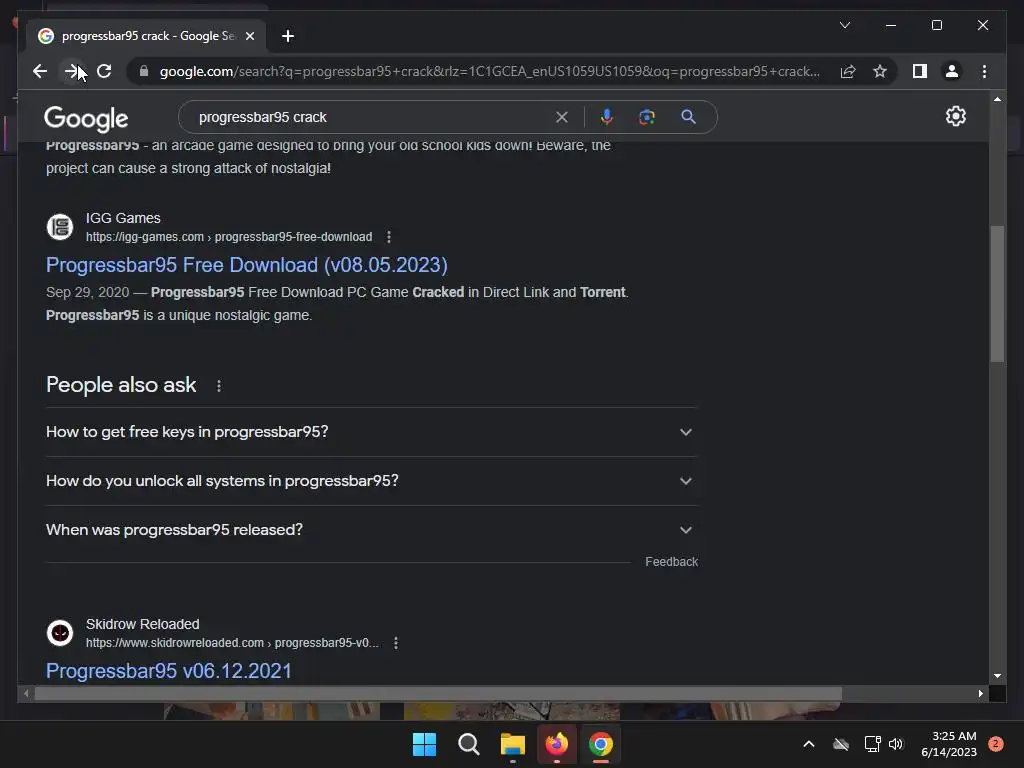
Task: Reload the current page
Action: pyautogui.click(x=104, y=71)
